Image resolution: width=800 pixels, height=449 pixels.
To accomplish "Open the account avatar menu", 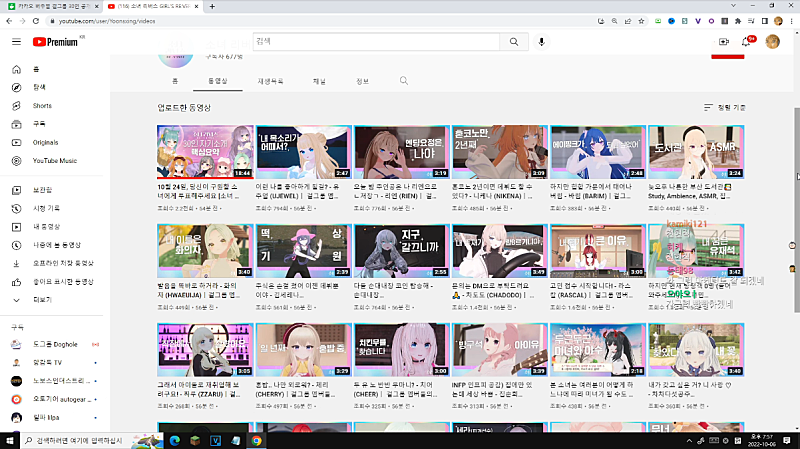I will [x=772, y=42].
